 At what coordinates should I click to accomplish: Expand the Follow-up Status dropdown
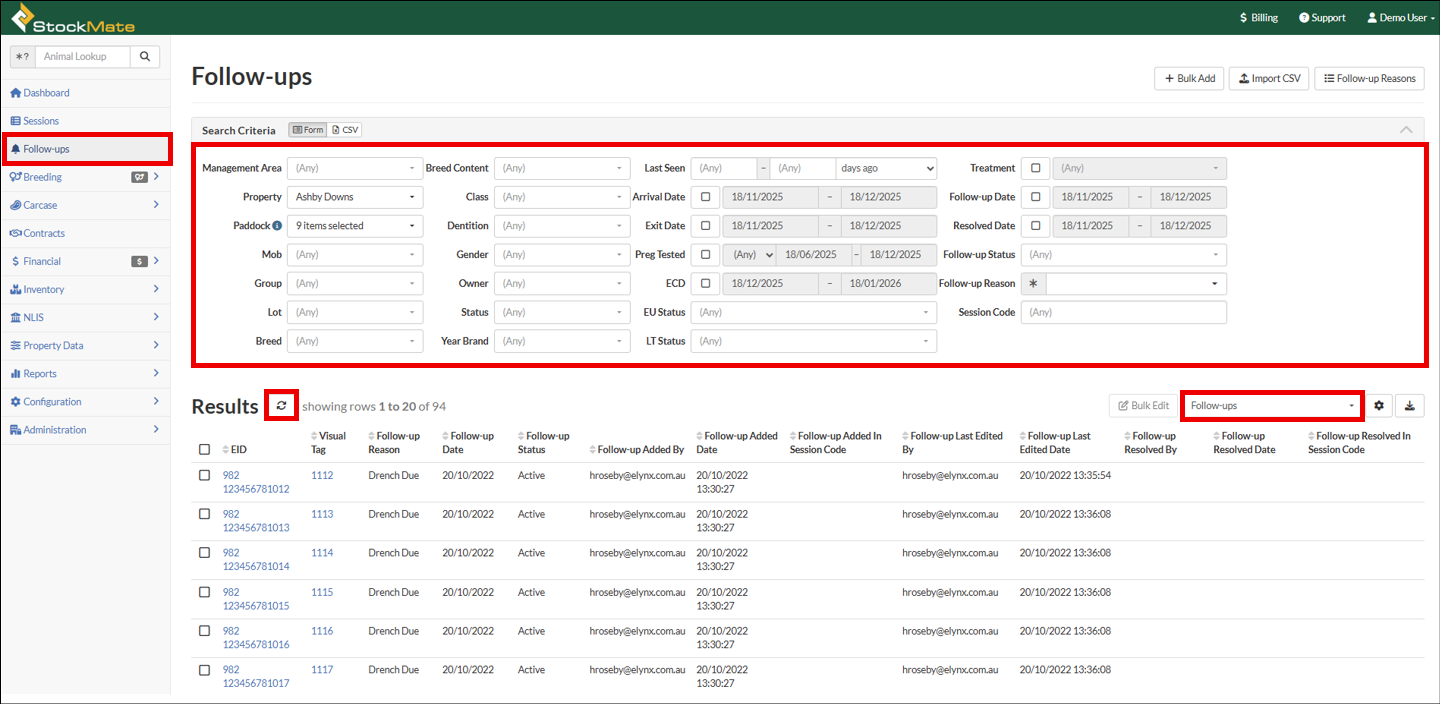pos(1123,255)
